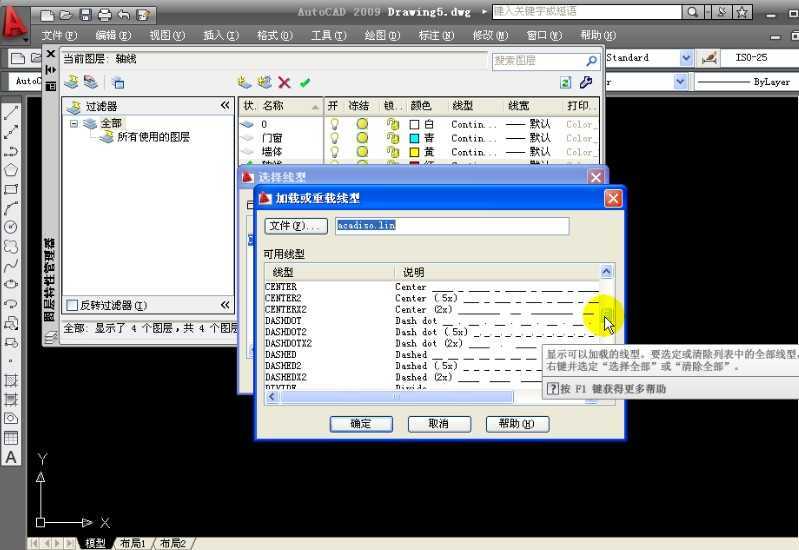Screen dimensions: 799x550
Task: Open the 文件(F) menu
Action: point(59,35)
